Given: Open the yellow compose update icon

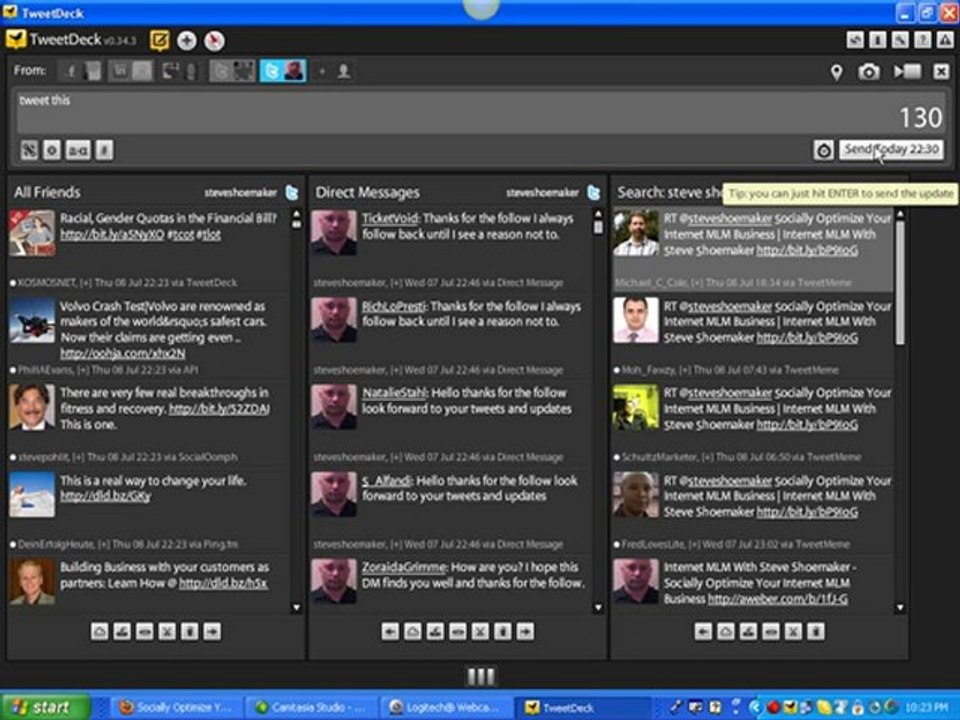Looking at the screenshot, I should (x=159, y=41).
